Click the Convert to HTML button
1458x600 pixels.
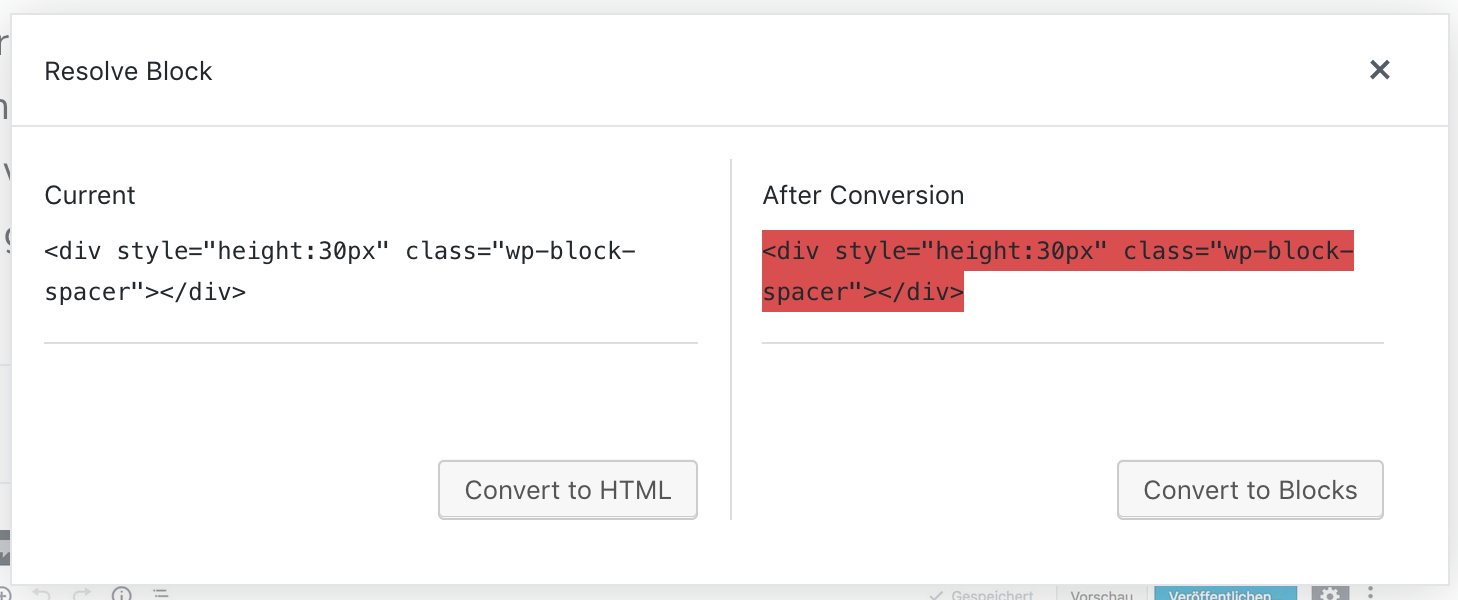pos(568,490)
